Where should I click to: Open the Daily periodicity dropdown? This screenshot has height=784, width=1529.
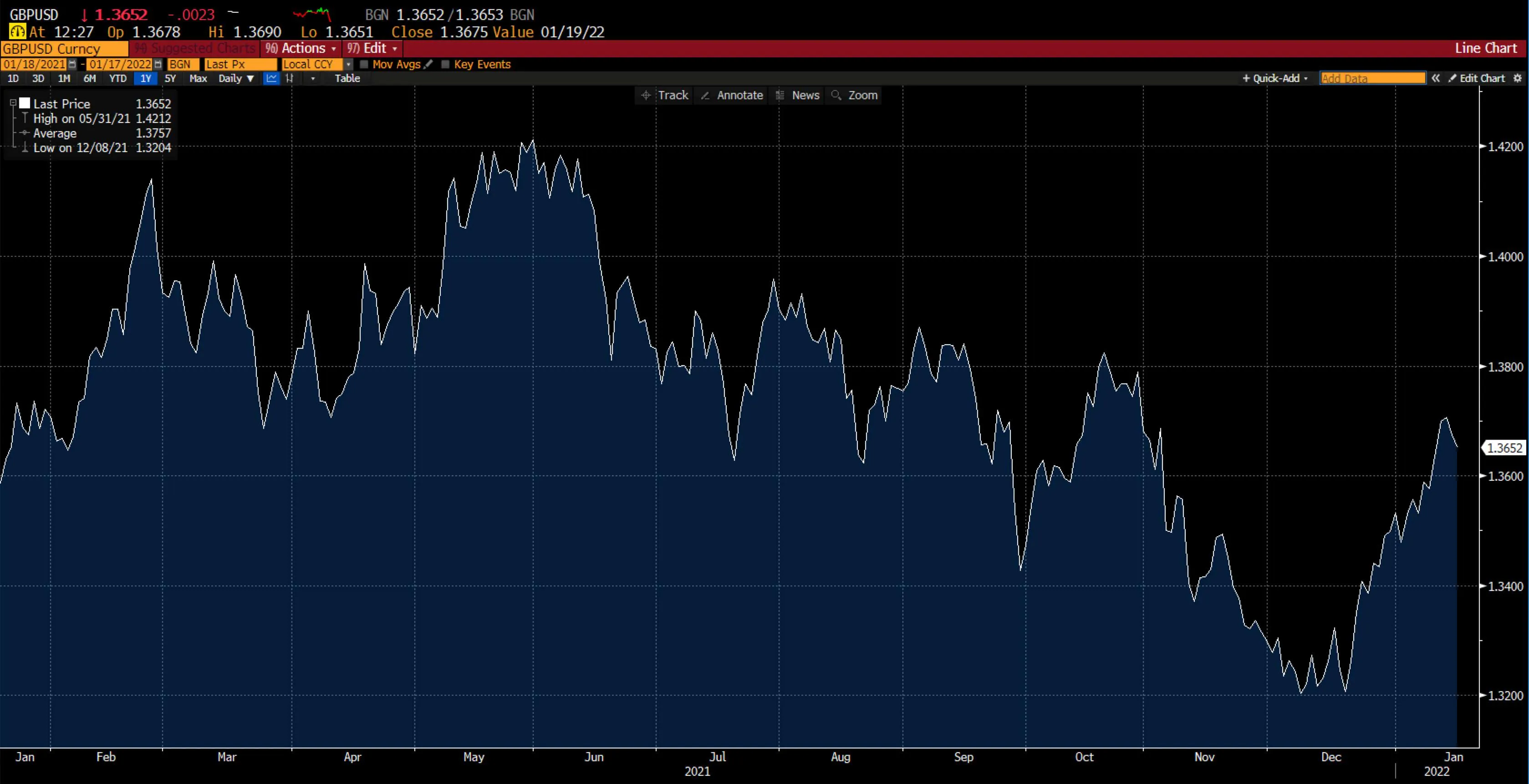coord(236,78)
